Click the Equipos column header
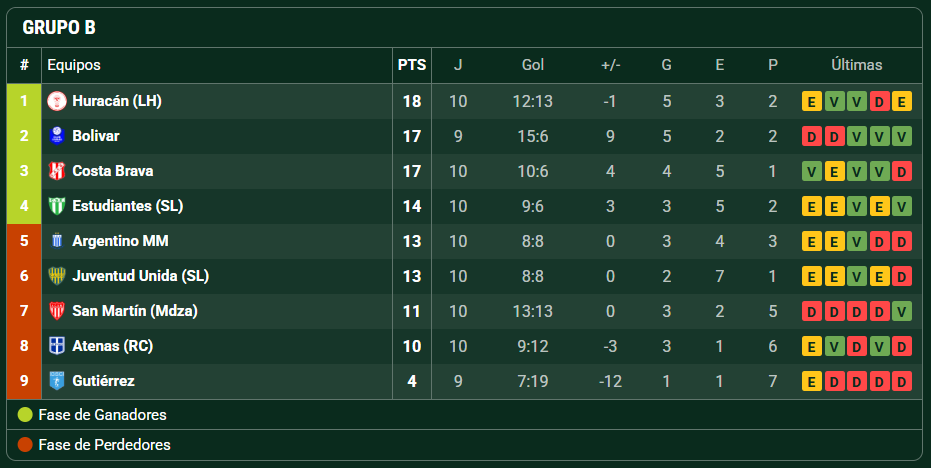Viewport: 931px width, 468px height. tap(74, 65)
